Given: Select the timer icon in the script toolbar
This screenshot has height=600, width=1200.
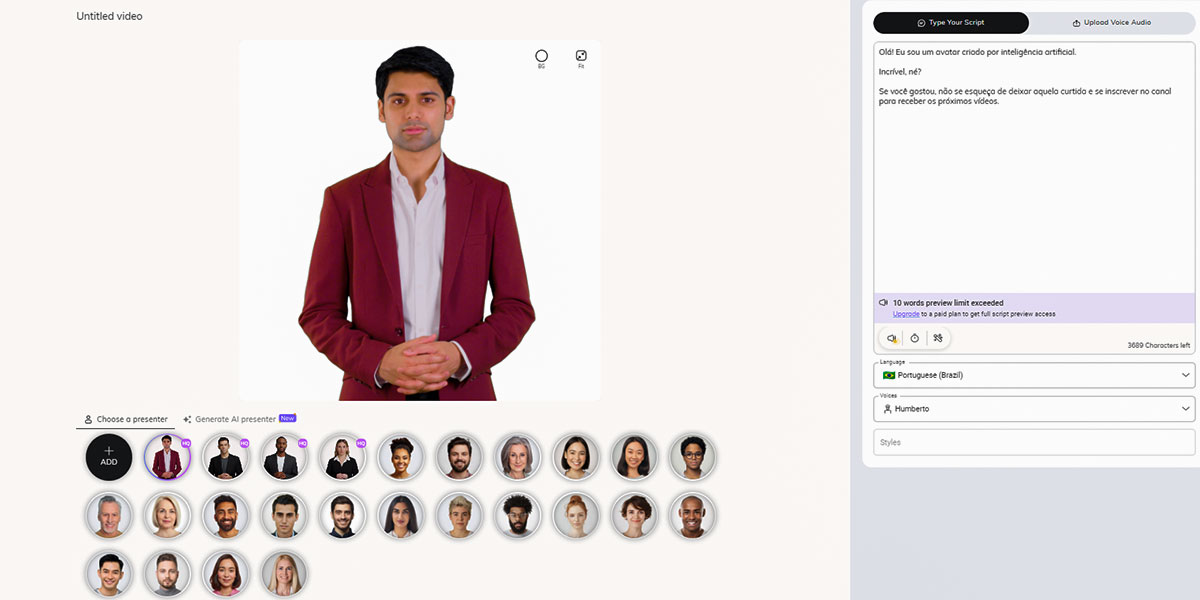Looking at the screenshot, I should pyautogui.click(x=915, y=338).
